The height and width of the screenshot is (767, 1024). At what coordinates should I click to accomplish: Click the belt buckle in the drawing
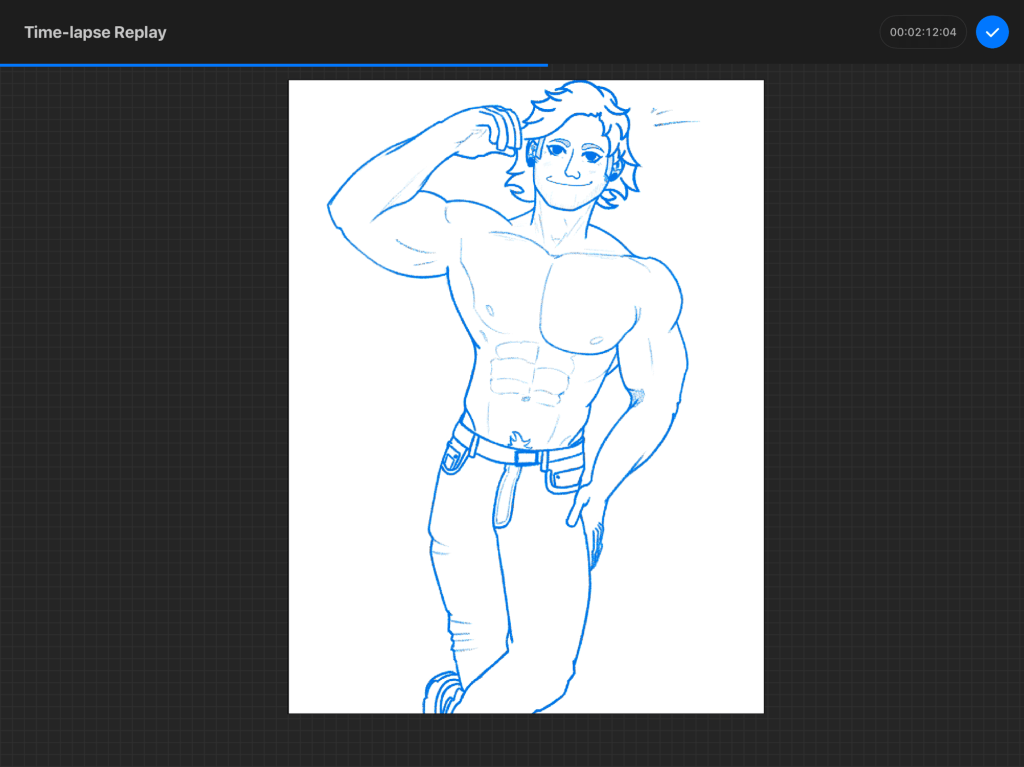pos(526,458)
